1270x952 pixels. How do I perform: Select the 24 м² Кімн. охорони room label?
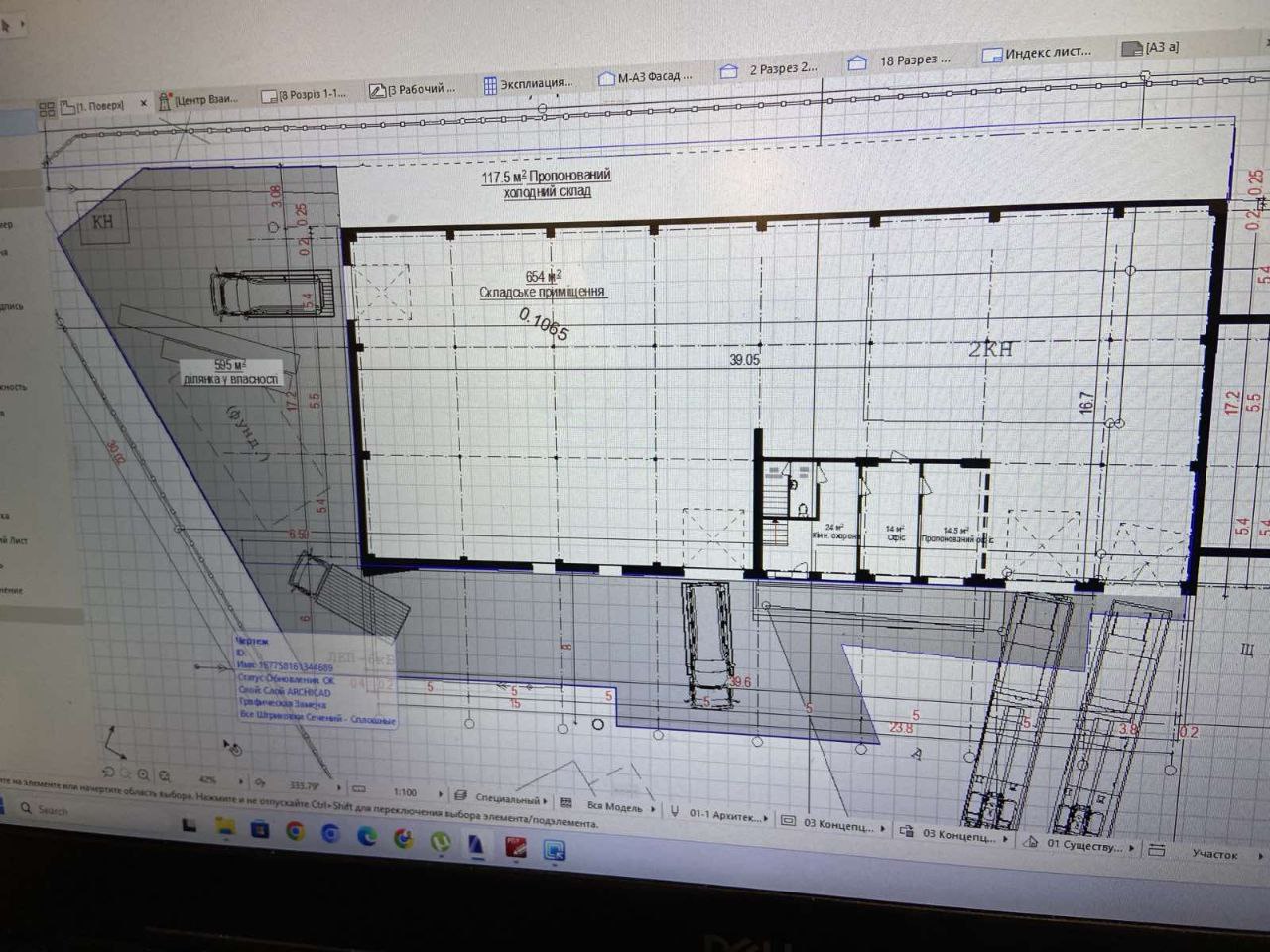(x=835, y=532)
